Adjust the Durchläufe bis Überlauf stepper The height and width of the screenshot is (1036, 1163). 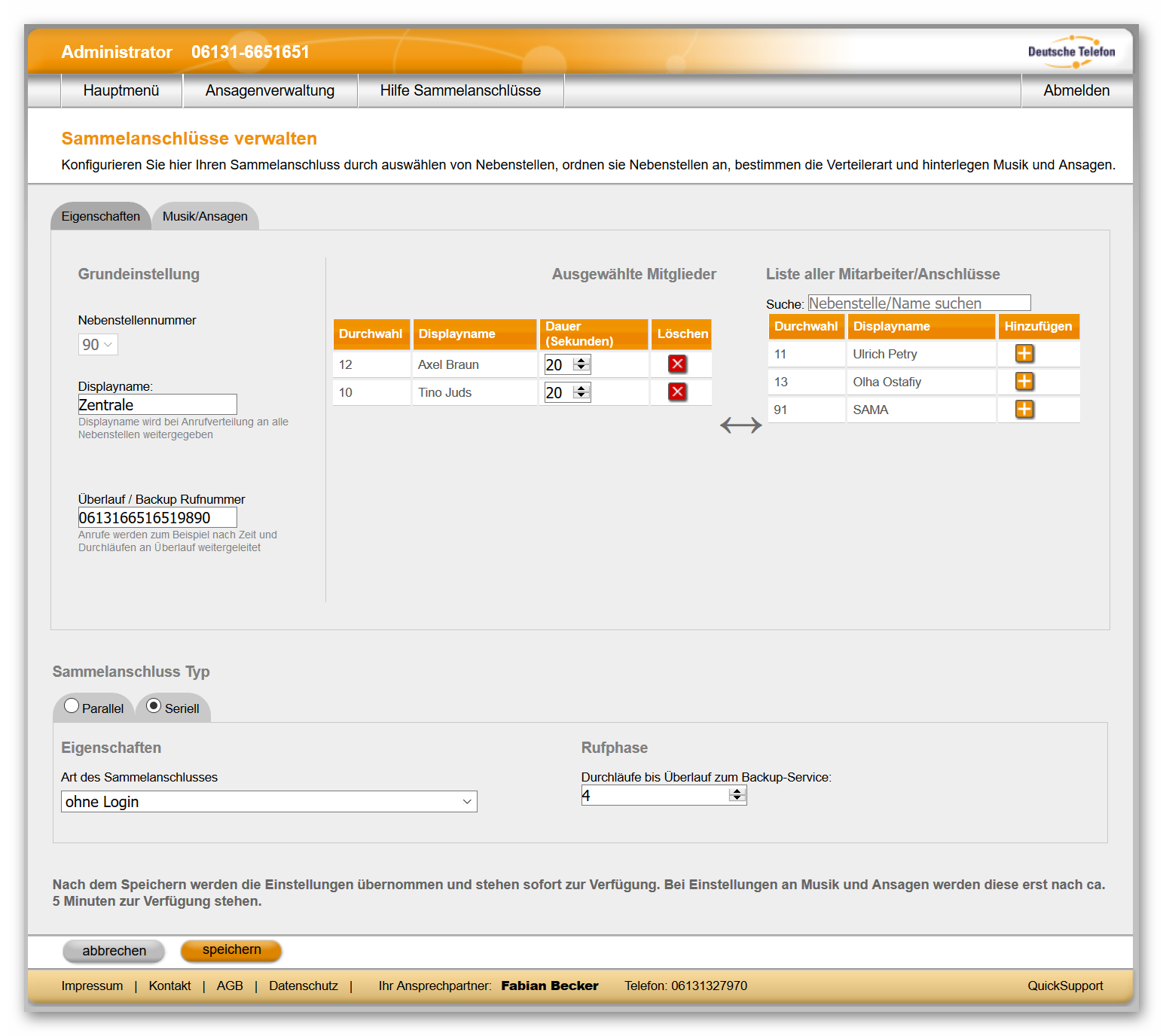point(737,795)
